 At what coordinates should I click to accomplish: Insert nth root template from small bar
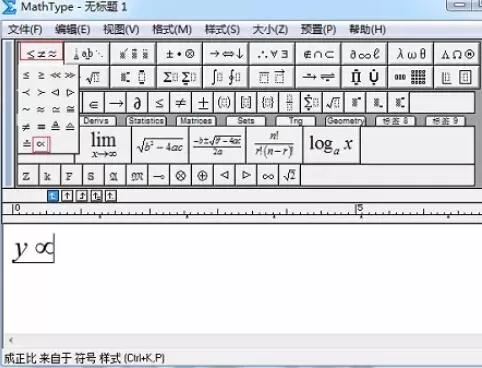coord(333,103)
